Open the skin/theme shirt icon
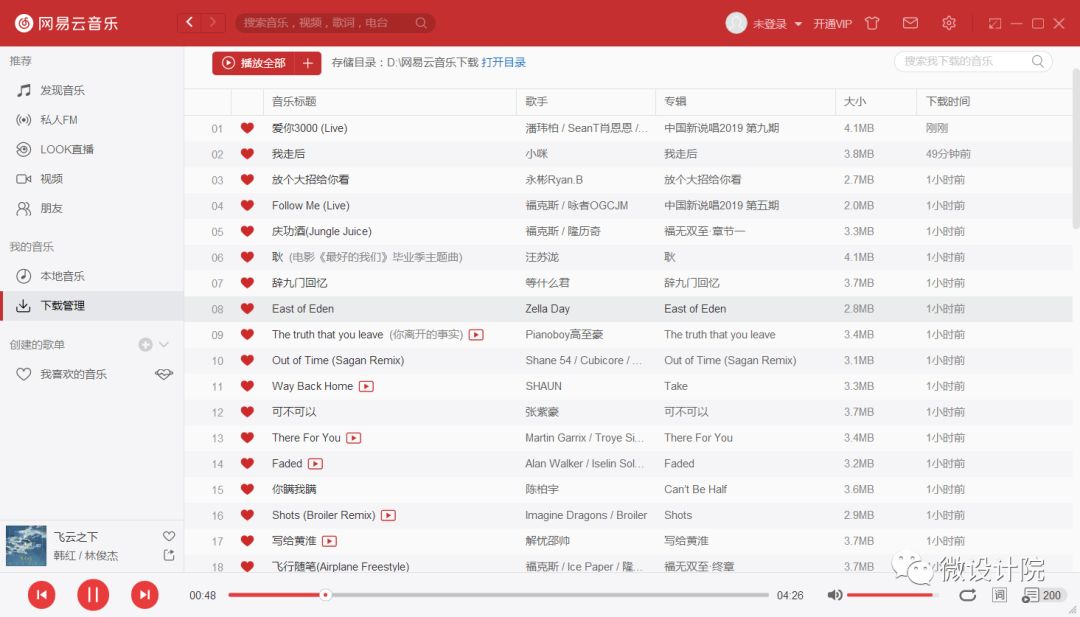 872,23
